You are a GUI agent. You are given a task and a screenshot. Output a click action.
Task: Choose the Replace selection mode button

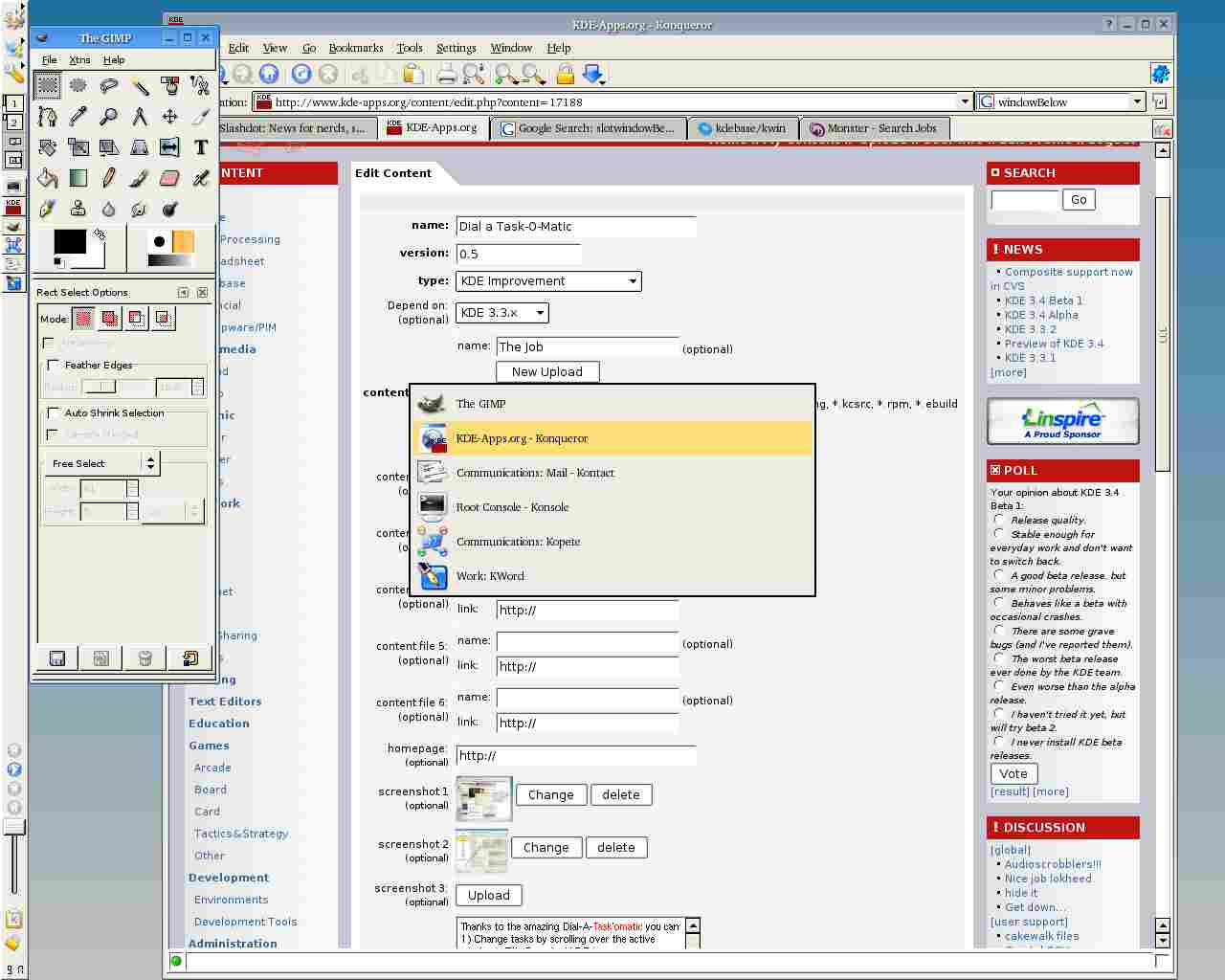tap(84, 319)
